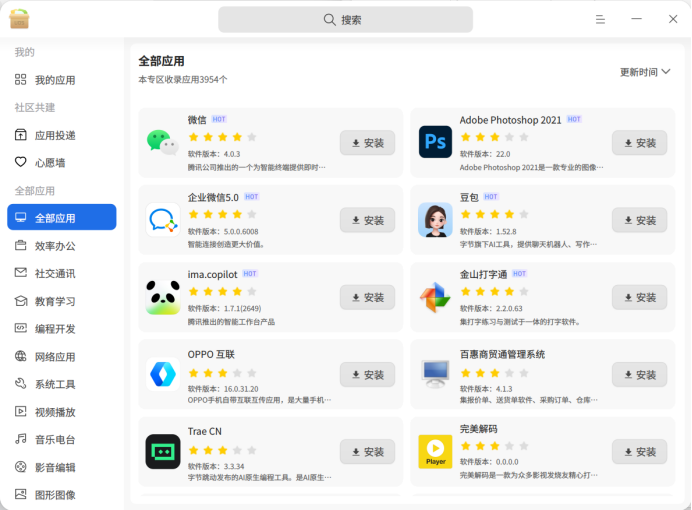Click the 企业微信5.0 app icon
Screen dimensions: 692x510
(x=163, y=220)
